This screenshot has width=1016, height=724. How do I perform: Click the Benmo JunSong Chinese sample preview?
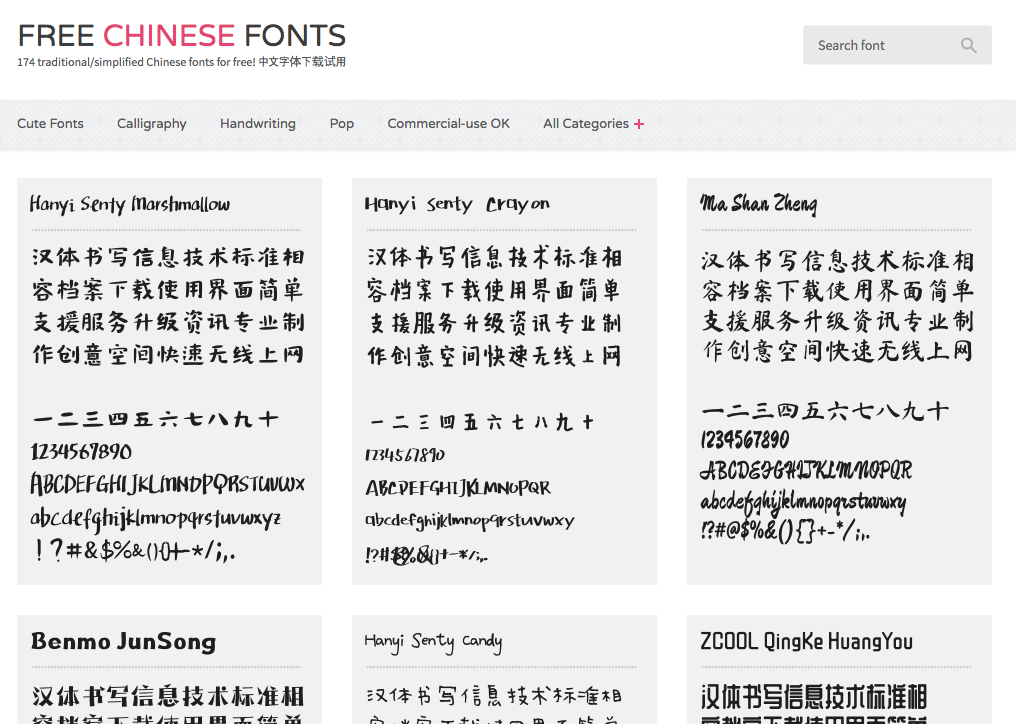[x=168, y=704]
